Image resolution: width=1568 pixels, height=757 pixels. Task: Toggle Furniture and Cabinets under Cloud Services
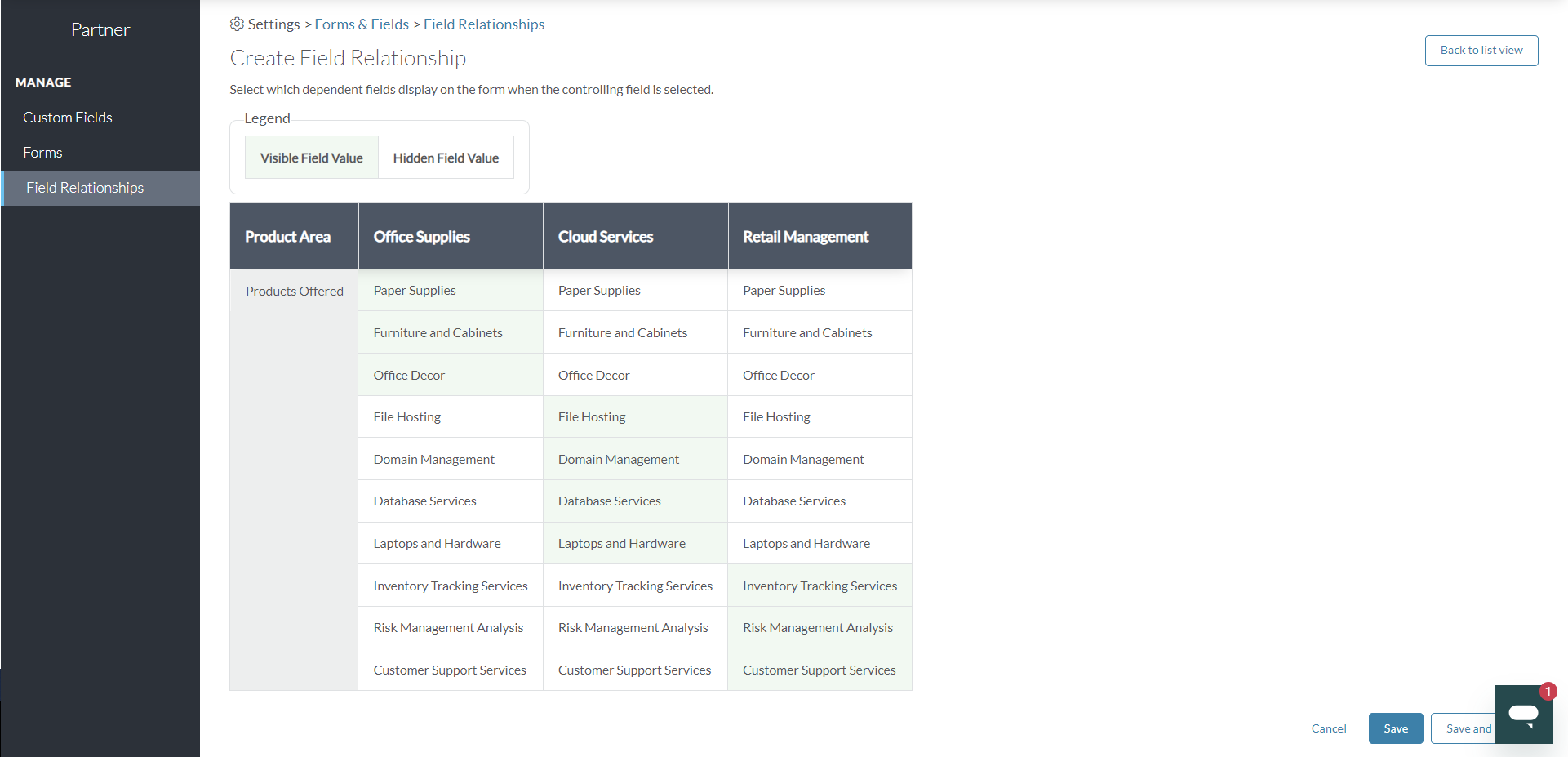634,332
